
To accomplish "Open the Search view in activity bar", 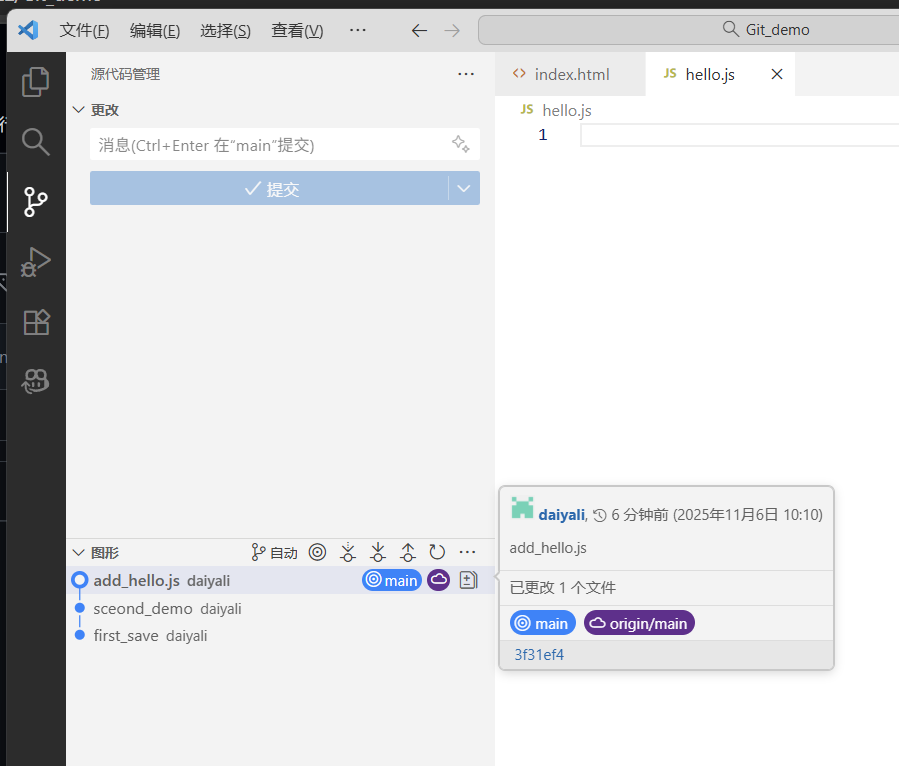I will click(35, 142).
